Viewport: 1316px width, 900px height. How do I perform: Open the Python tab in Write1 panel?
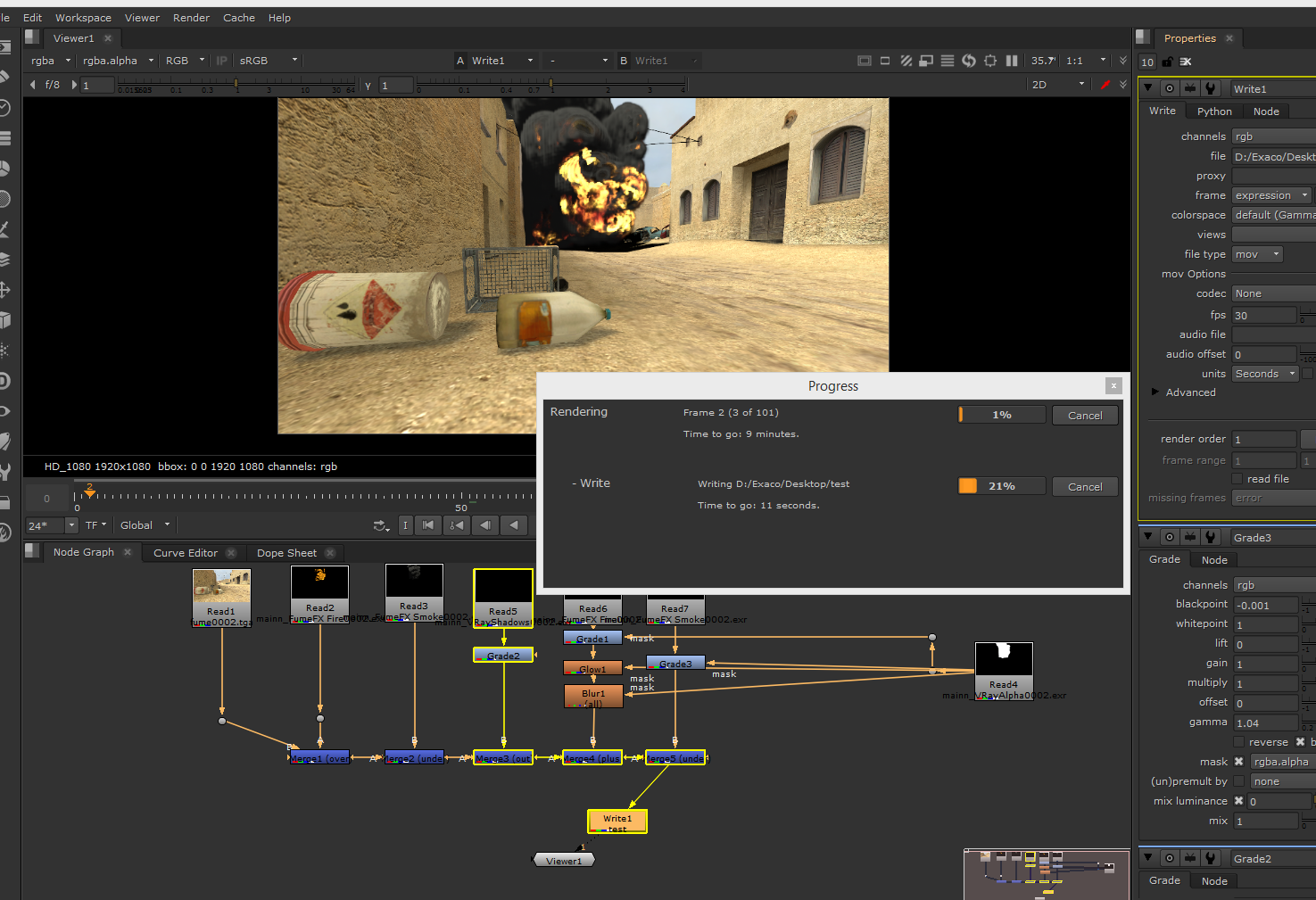tap(1214, 111)
